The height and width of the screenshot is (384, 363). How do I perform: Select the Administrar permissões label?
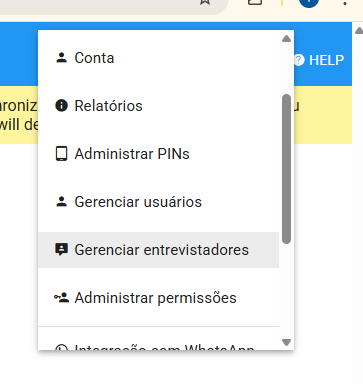click(156, 298)
